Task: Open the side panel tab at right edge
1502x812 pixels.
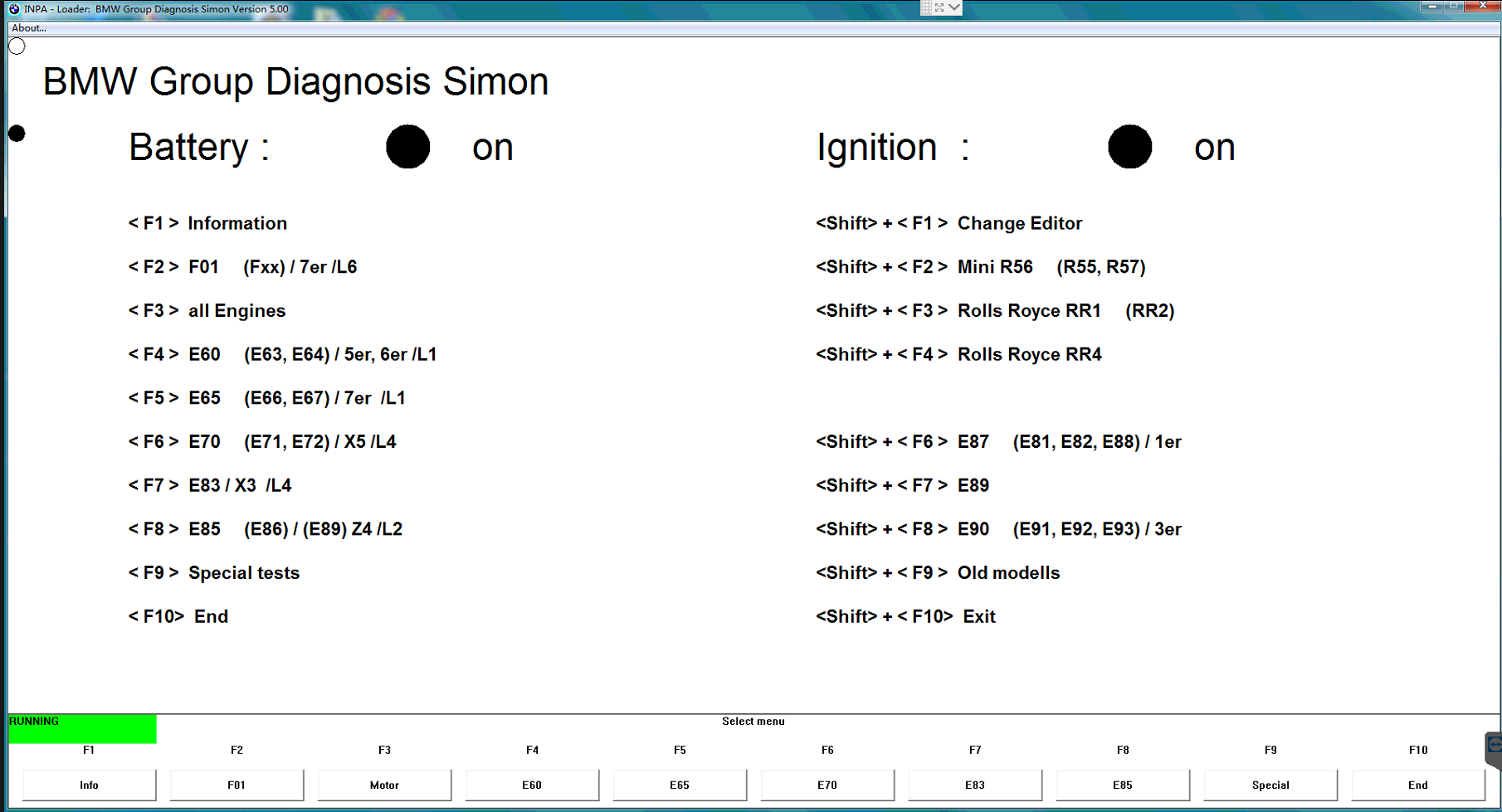Action: tap(1494, 750)
